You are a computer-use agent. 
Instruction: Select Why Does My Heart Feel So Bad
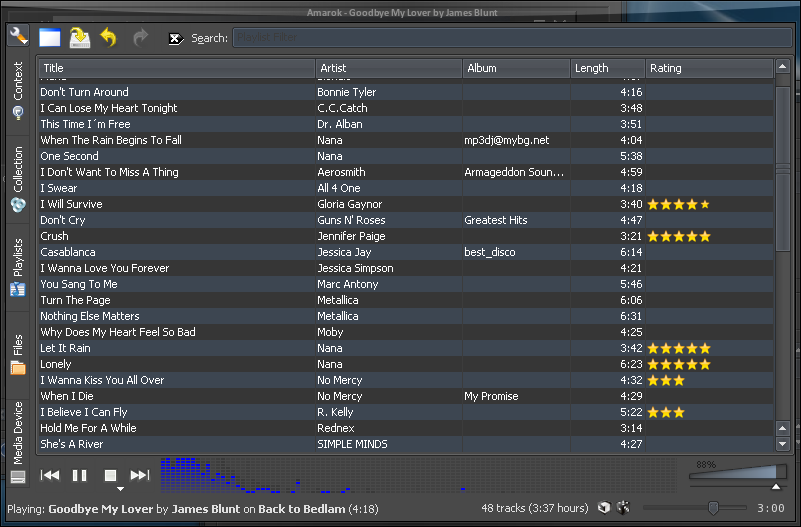(406, 332)
